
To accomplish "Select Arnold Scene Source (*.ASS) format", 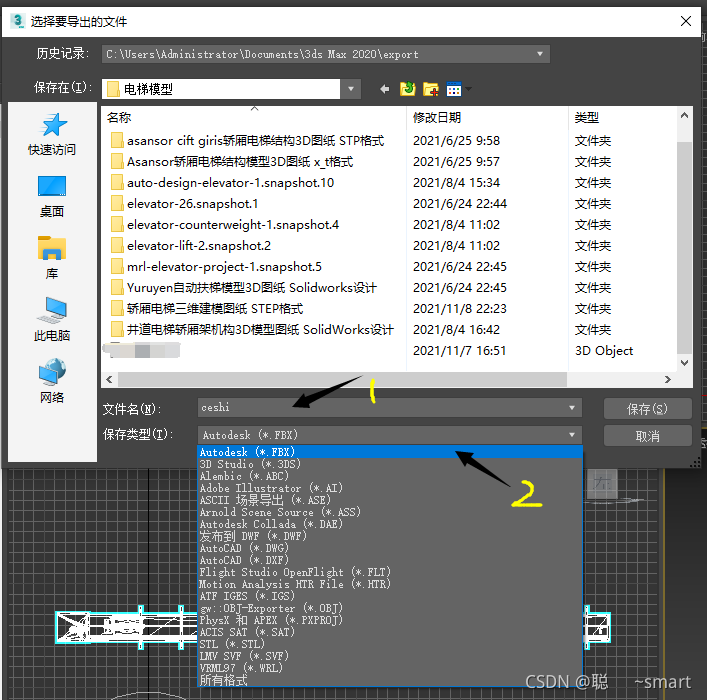I will point(390,512).
